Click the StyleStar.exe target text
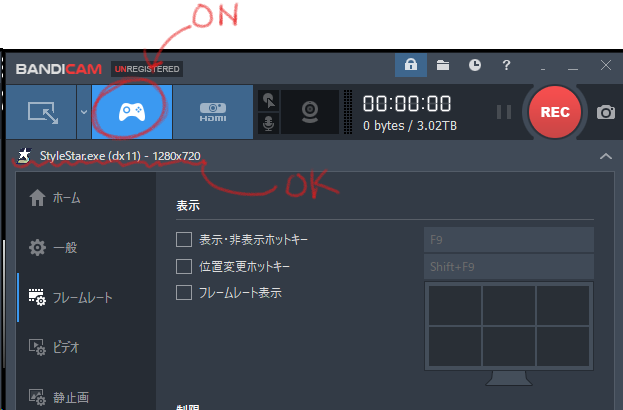Screen dimensions: 623x410 [x=120, y=156]
